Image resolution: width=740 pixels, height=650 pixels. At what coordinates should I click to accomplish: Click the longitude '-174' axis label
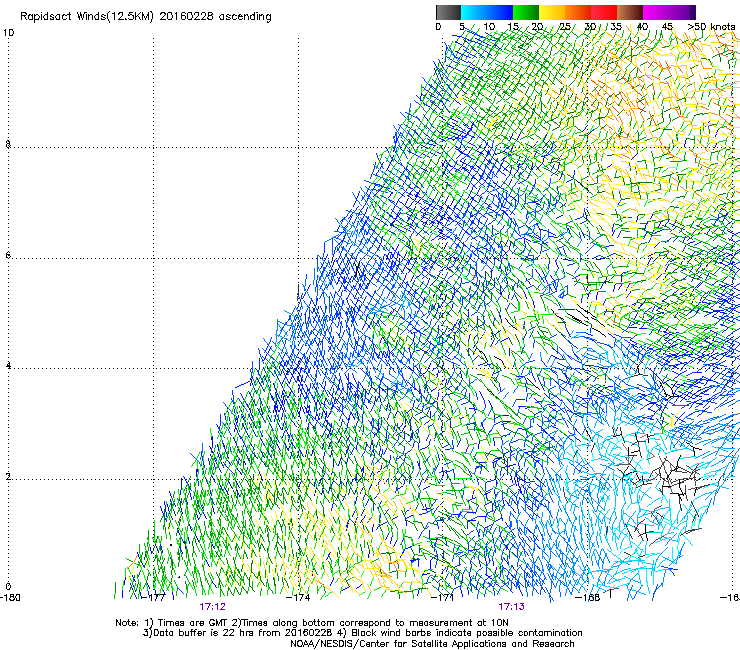coord(298,597)
